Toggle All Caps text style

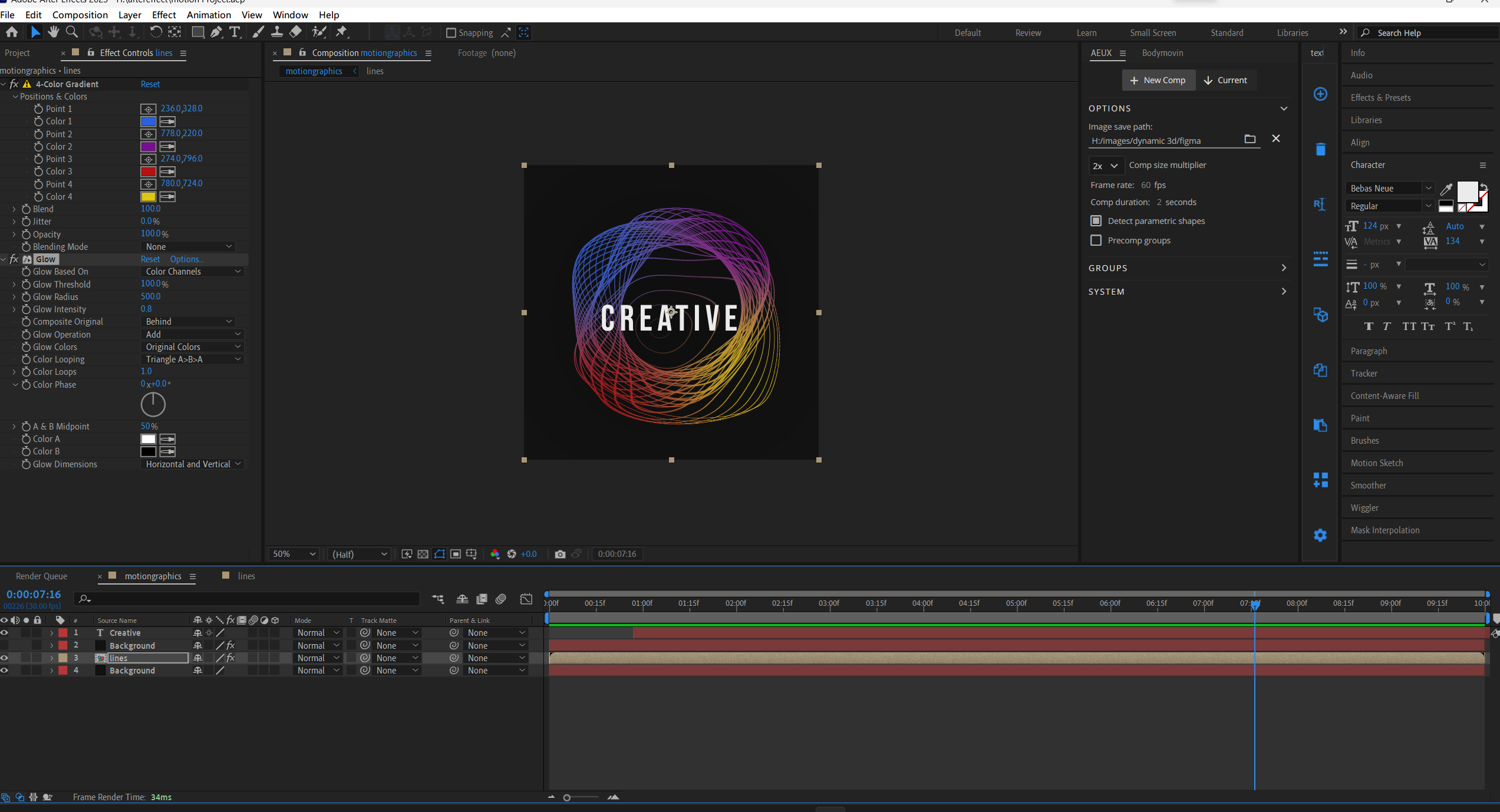[x=1409, y=326]
